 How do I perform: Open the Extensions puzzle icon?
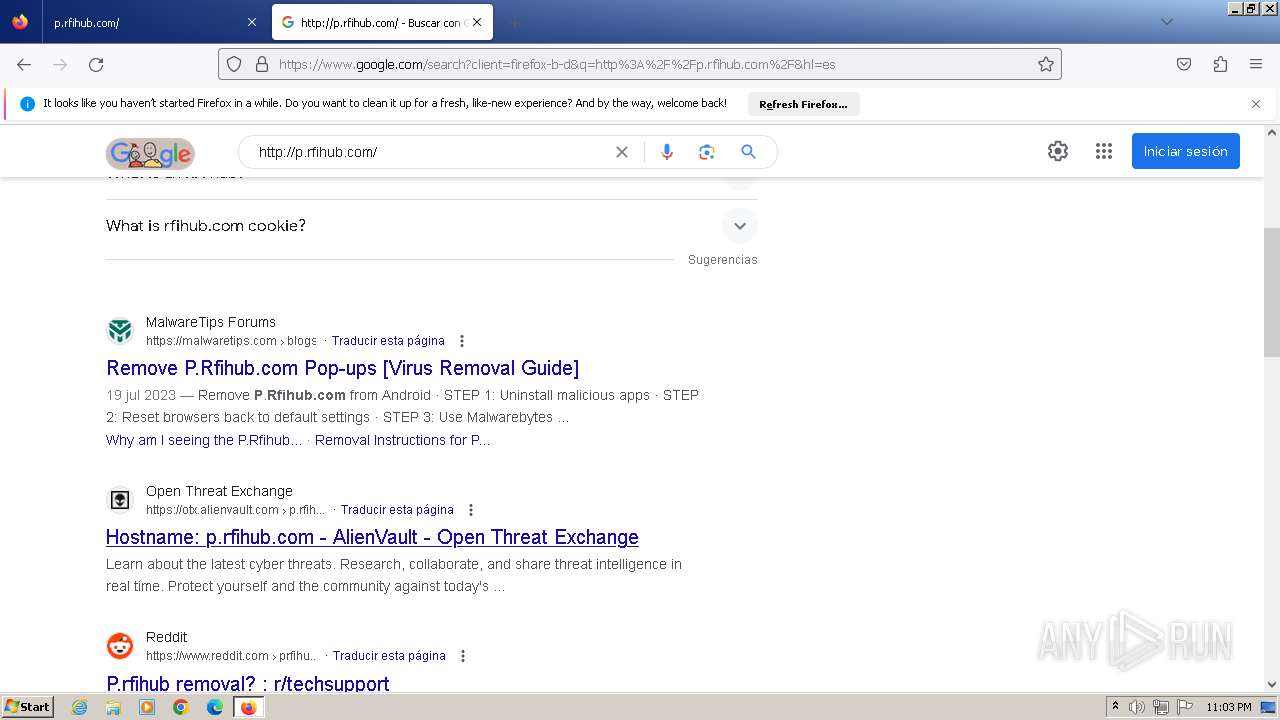coord(1220,64)
